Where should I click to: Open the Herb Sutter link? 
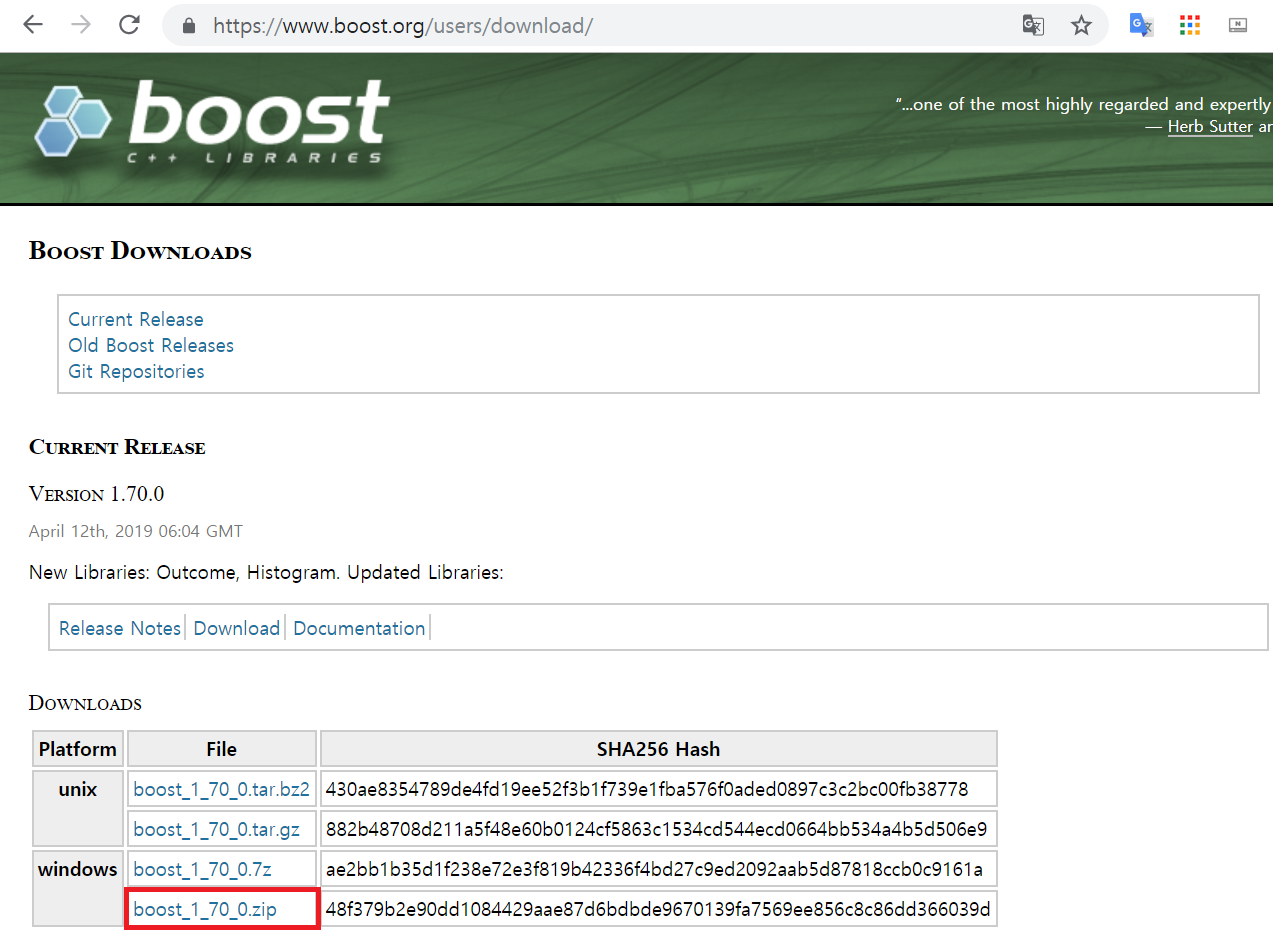click(1210, 126)
